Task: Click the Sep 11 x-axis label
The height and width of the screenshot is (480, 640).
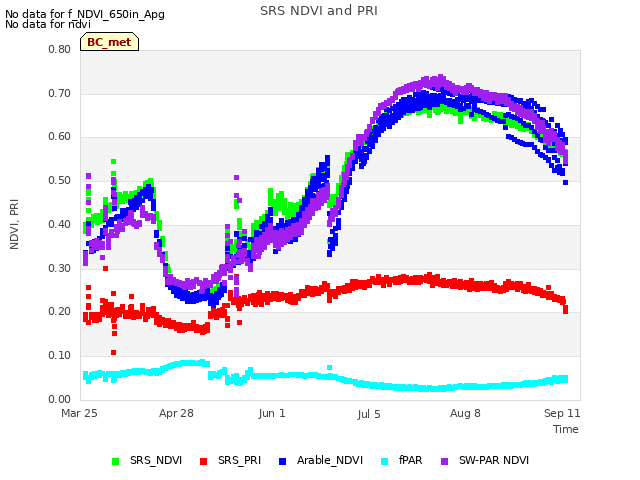Action: pyautogui.click(x=562, y=413)
